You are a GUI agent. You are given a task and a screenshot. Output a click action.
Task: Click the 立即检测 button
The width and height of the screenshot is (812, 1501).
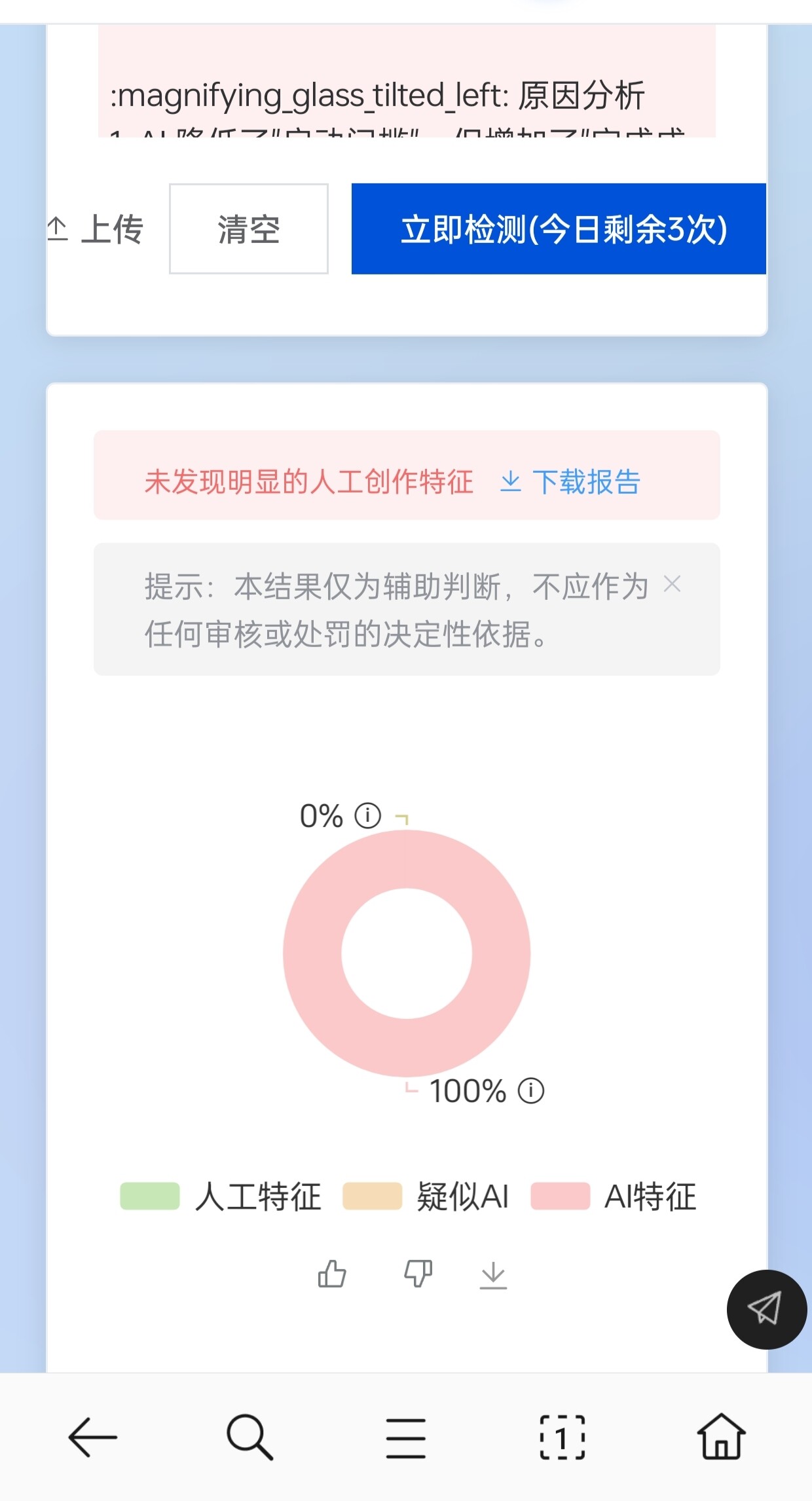(559, 229)
